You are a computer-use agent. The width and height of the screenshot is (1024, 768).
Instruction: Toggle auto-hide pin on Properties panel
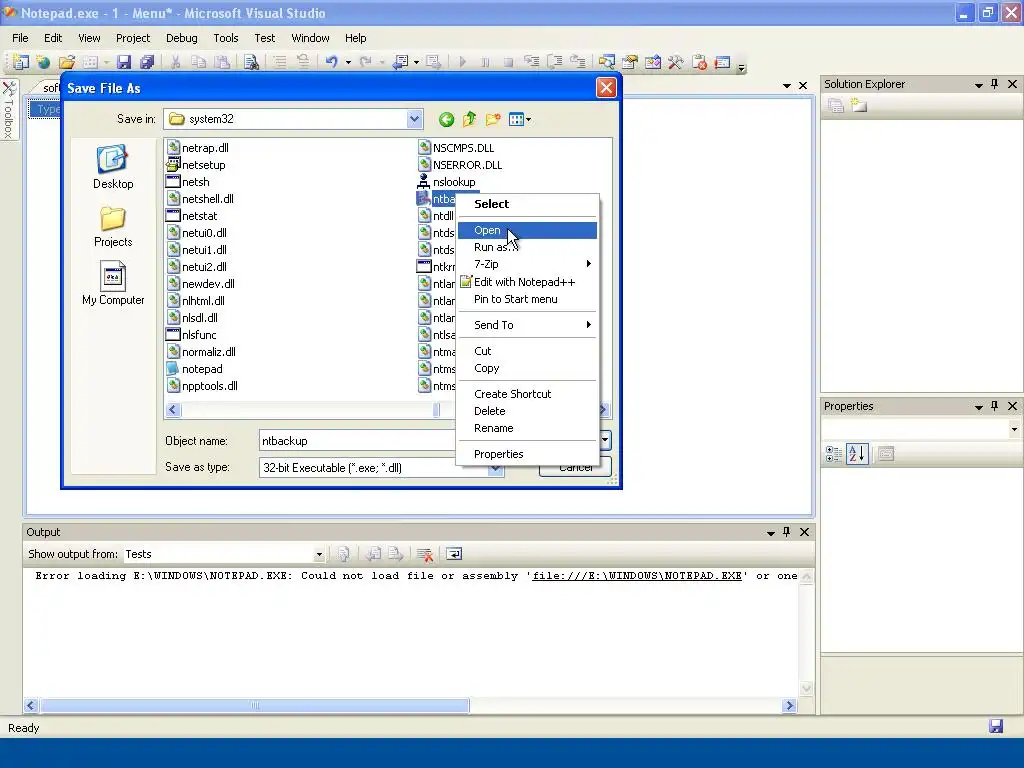pos(995,406)
